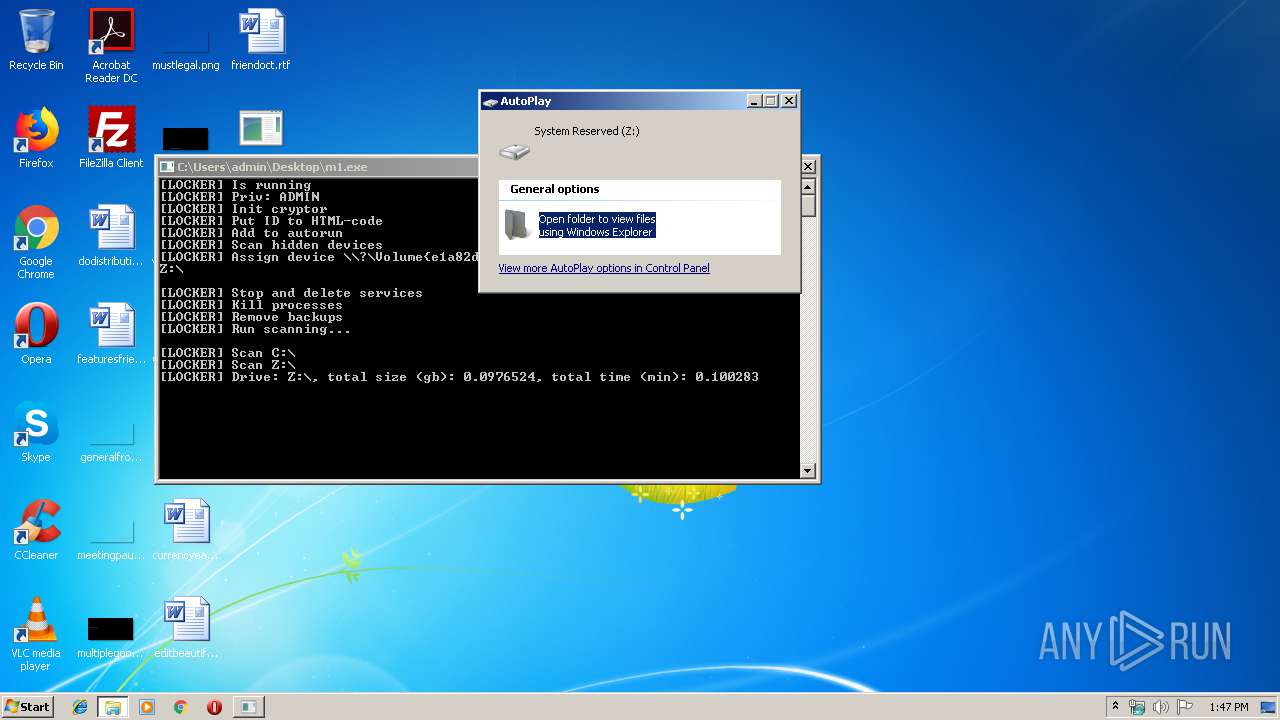Open Windows Media Player taskbar icon

[147, 707]
